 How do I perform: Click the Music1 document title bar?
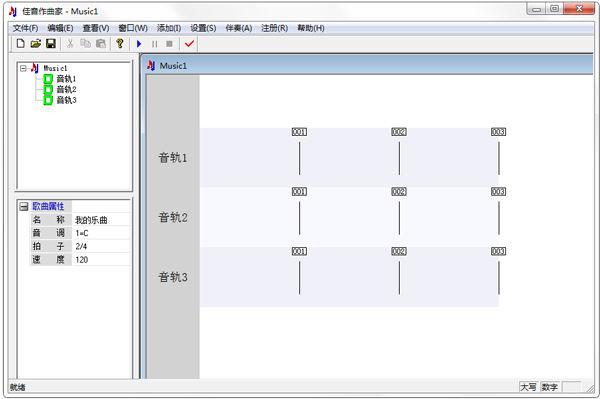coord(367,65)
